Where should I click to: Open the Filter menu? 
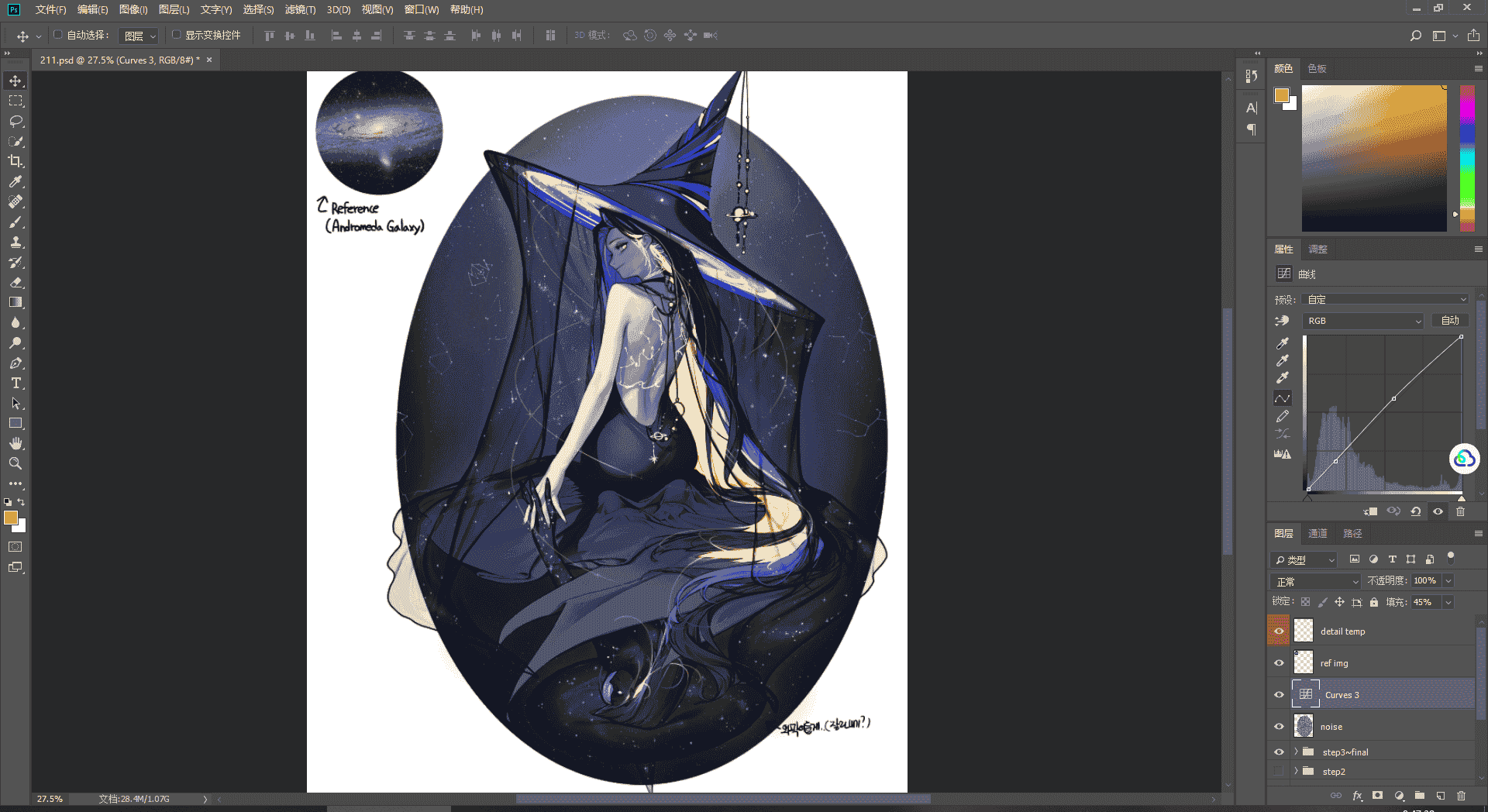tap(300, 9)
